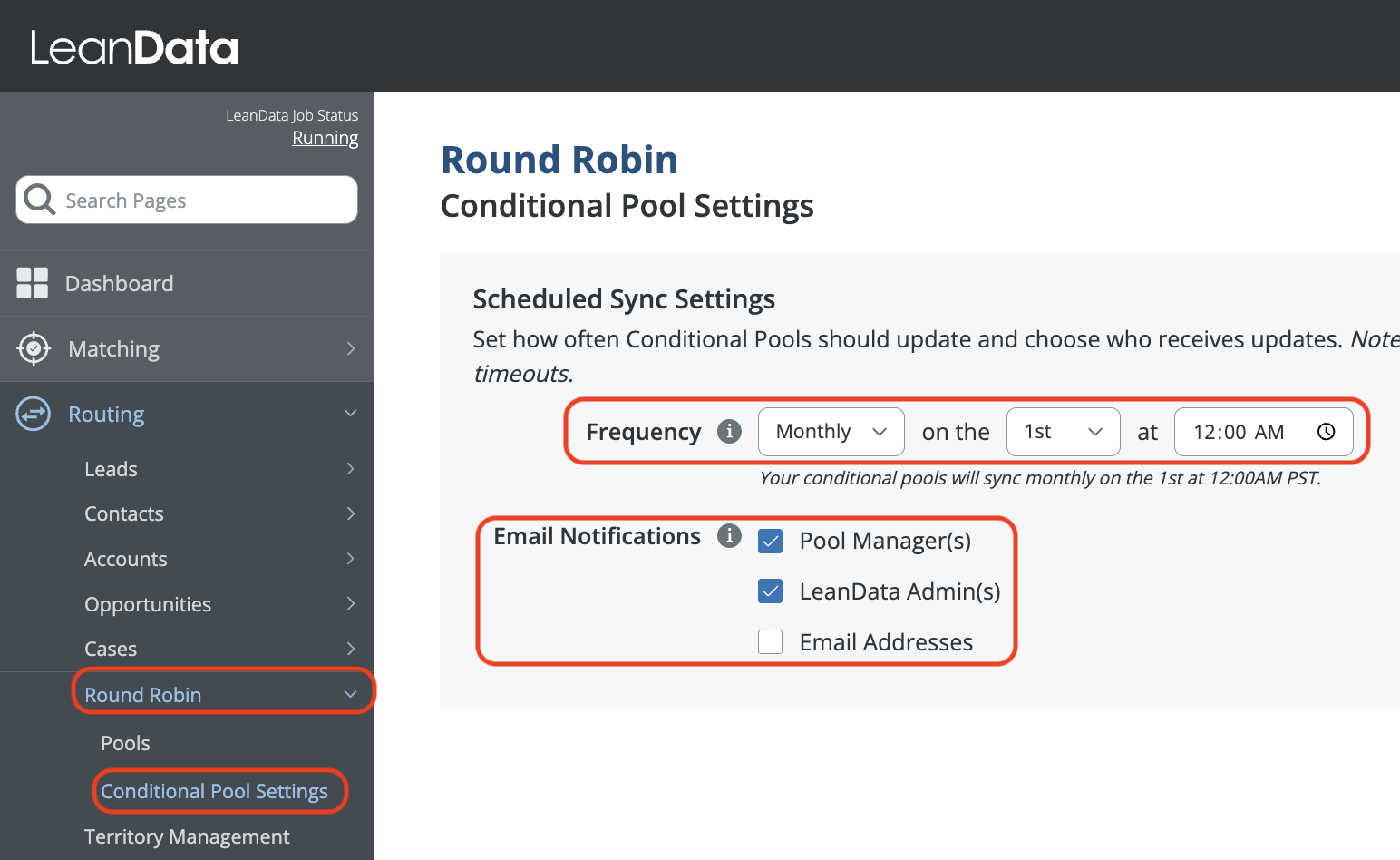Collapse the Round Robin menu section

pyautogui.click(x=350, y=695)
